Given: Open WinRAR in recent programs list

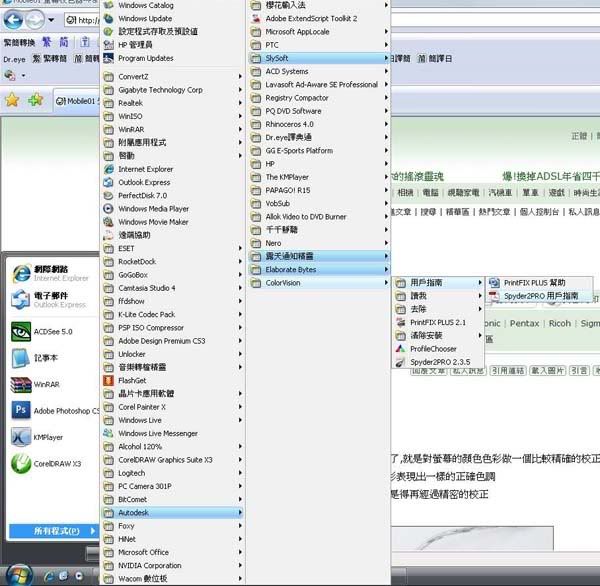Looking at the screenshot, I should 52,384.
